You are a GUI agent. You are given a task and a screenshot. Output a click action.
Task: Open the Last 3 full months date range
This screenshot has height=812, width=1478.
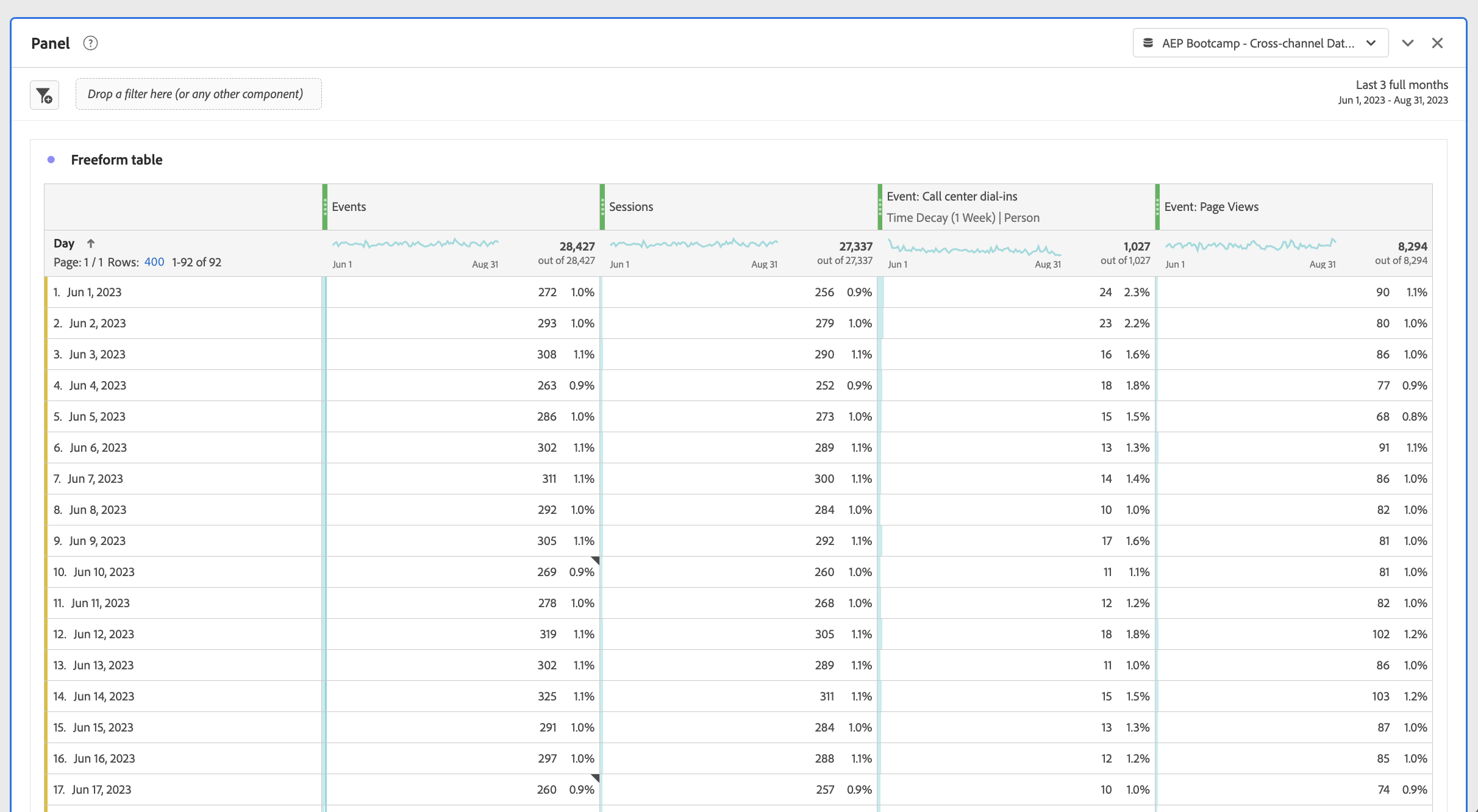pyautogui.click(x=1393, y=92)
